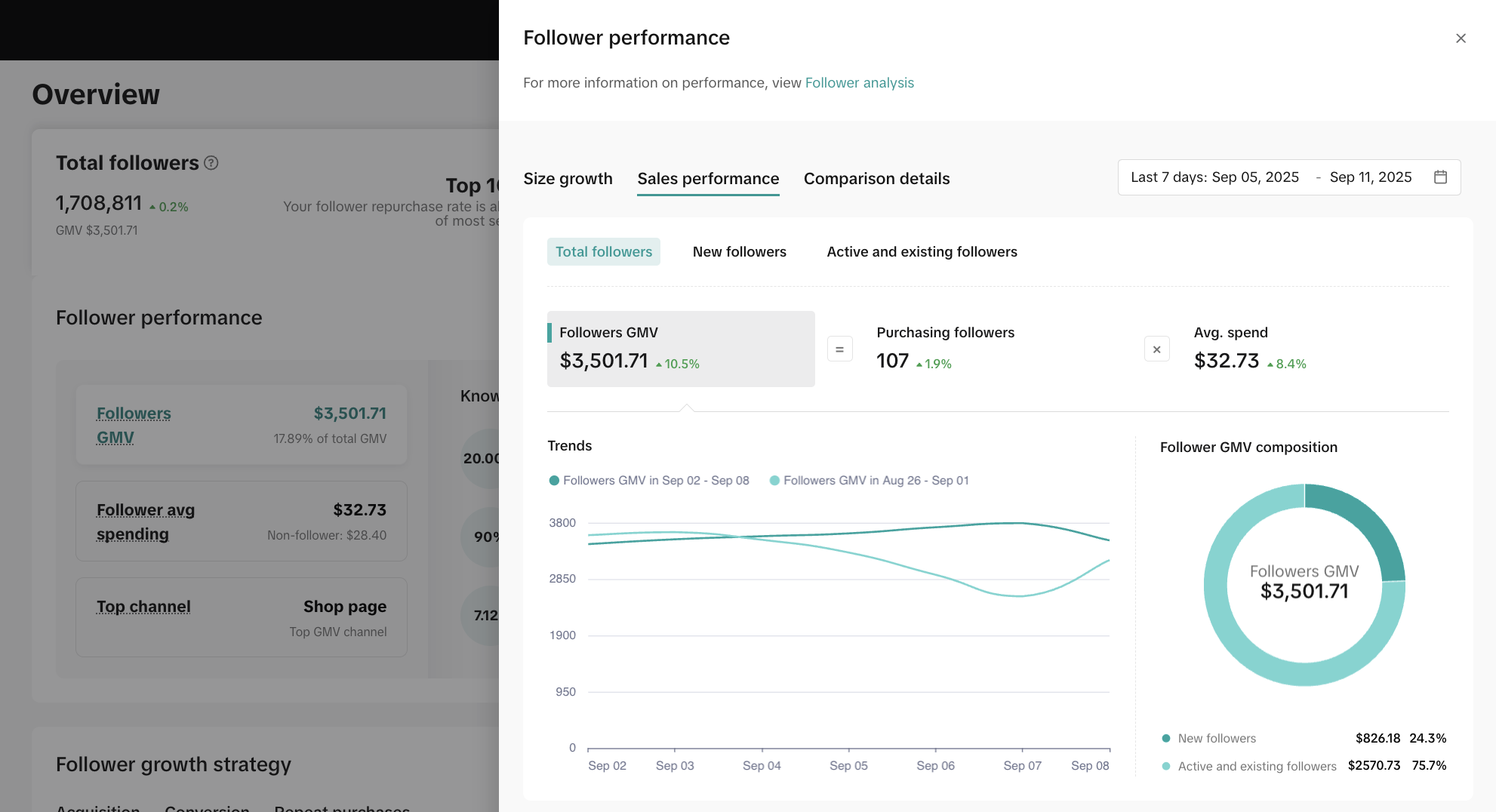Screen dimensions: 1496x812
Task: Select the Sales performance tab
Action: pyautogui.click(x=707, y=179)
